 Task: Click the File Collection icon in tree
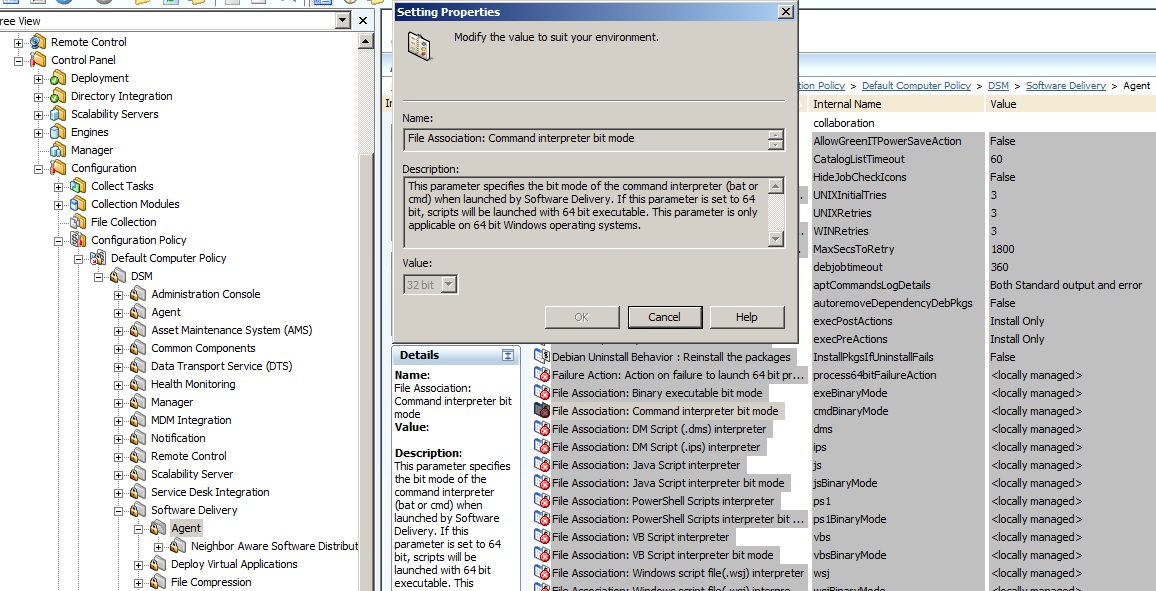tap(78, 222)
